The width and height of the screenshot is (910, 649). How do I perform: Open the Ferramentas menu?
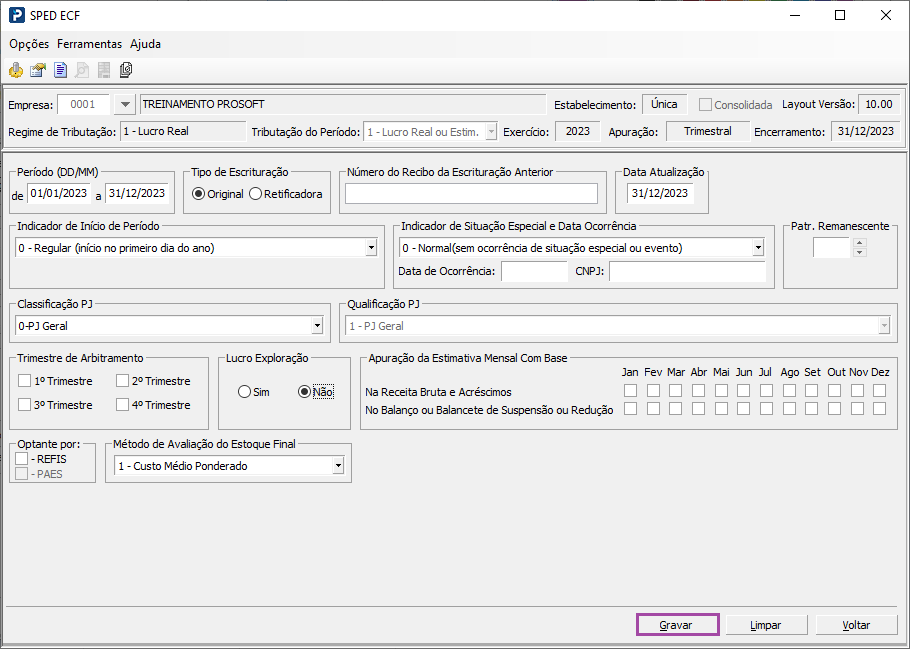(x=89, y=44)
